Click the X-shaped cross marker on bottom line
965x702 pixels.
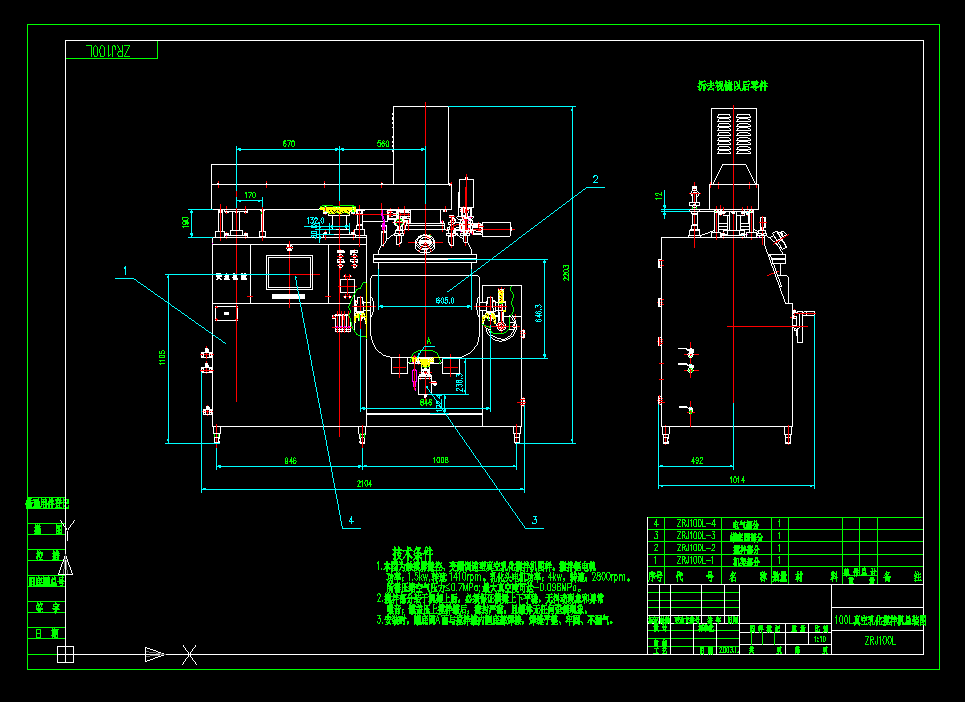point(190,655)
